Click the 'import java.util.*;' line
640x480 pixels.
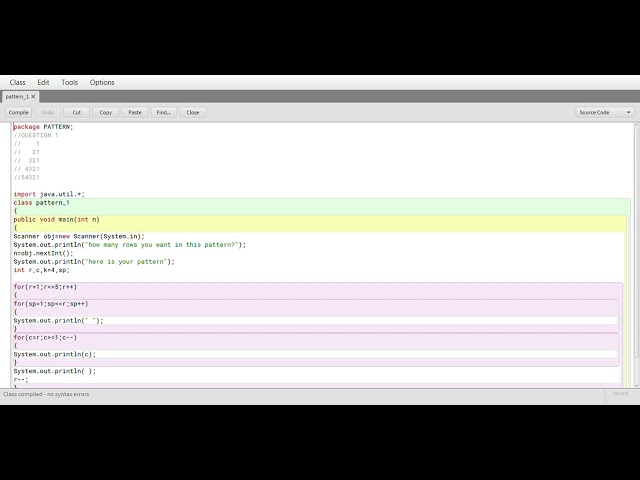[x=49, y=194]
